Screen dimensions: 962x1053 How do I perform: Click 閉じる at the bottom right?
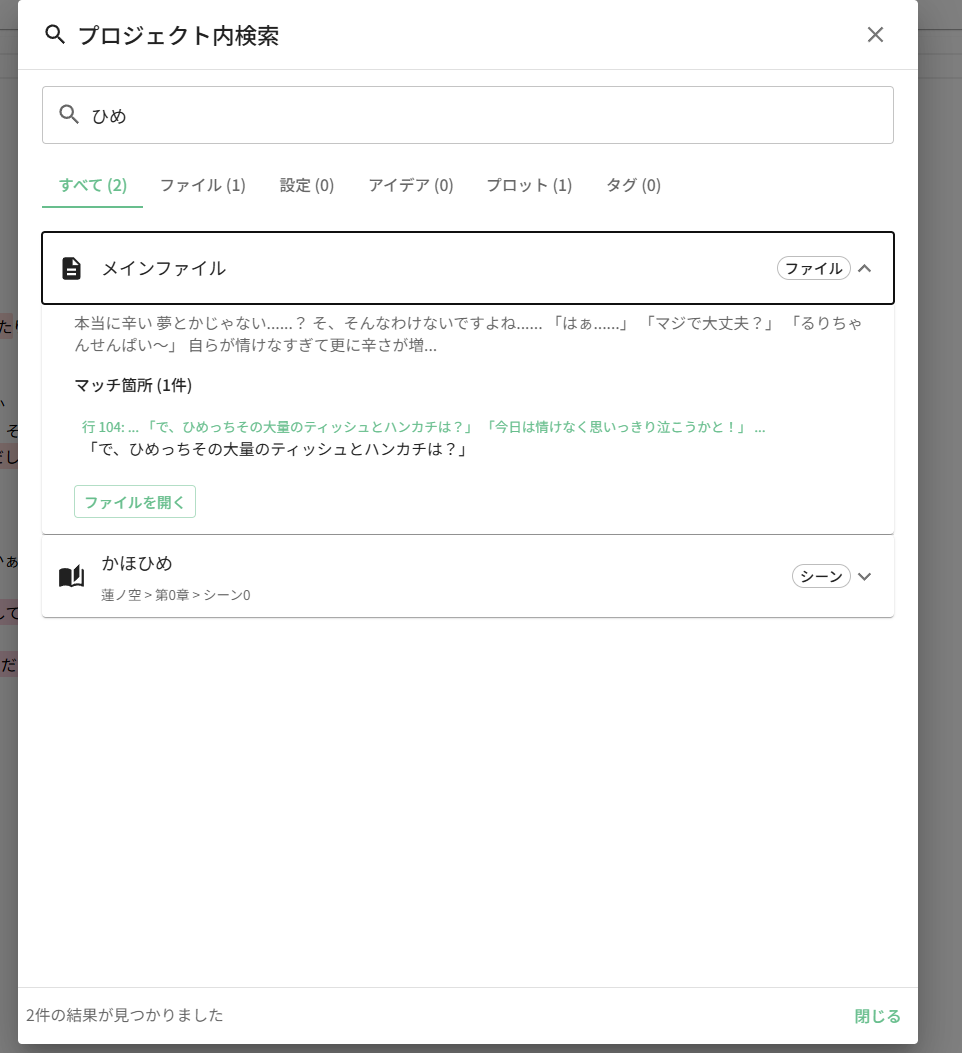tap(877, 1016)
